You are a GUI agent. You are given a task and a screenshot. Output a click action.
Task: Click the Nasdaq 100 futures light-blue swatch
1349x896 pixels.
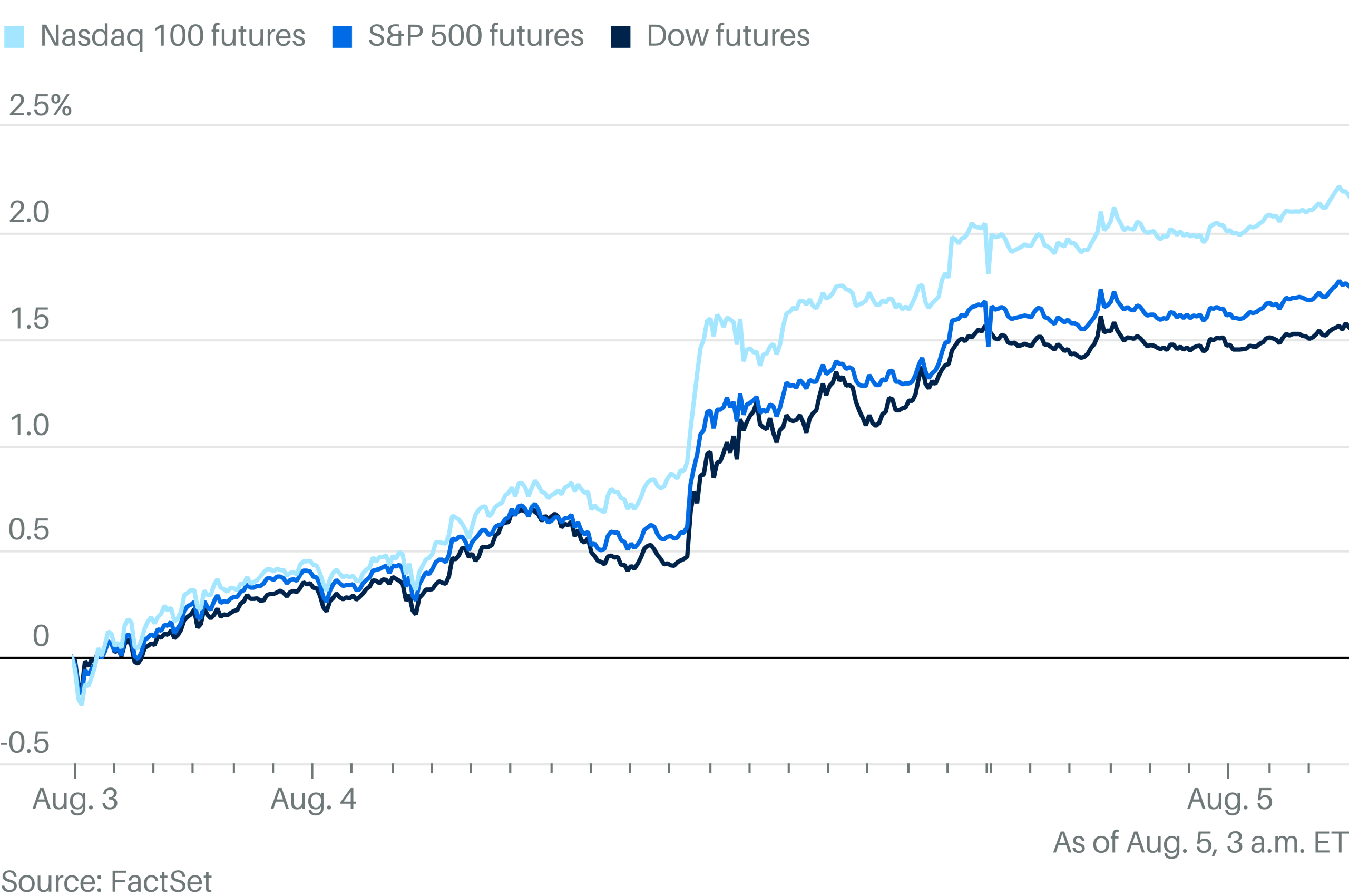pos(14,37)
